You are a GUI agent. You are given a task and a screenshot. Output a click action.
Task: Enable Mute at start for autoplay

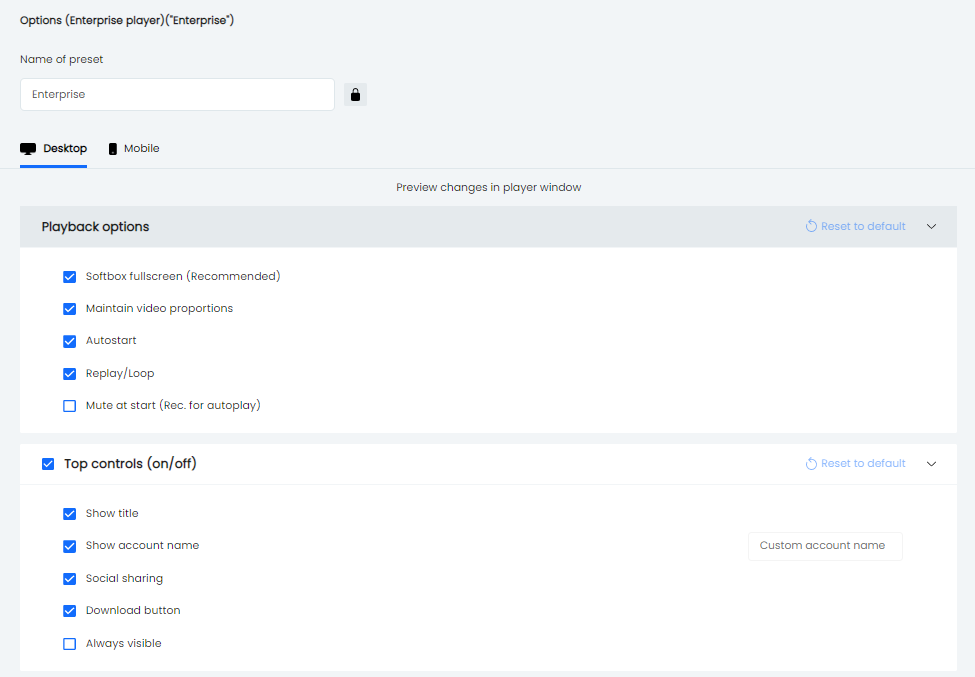pyautogui.click(x=69, y=405)
